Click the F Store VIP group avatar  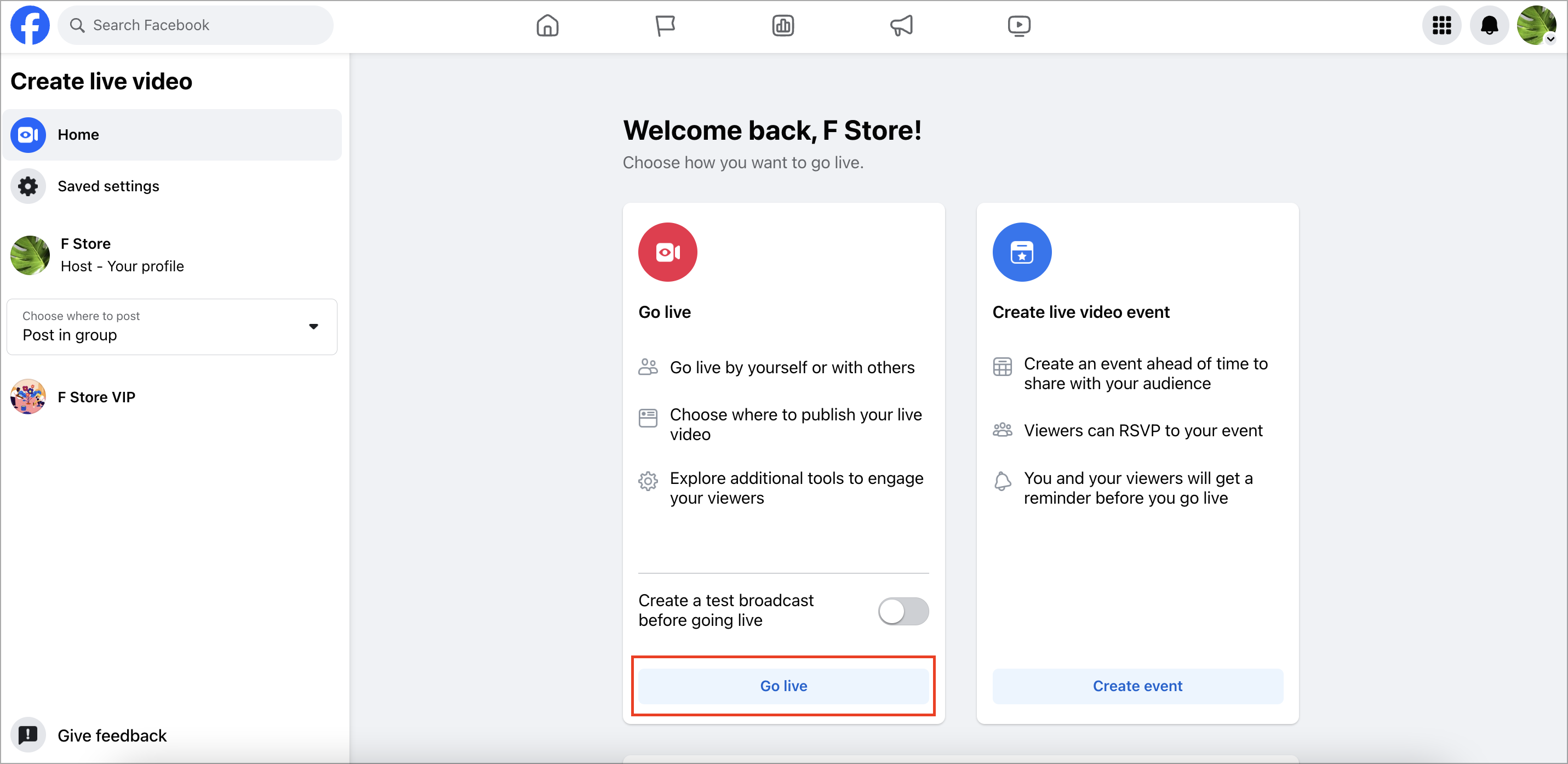pyautogui.click(x=28, y=397)
